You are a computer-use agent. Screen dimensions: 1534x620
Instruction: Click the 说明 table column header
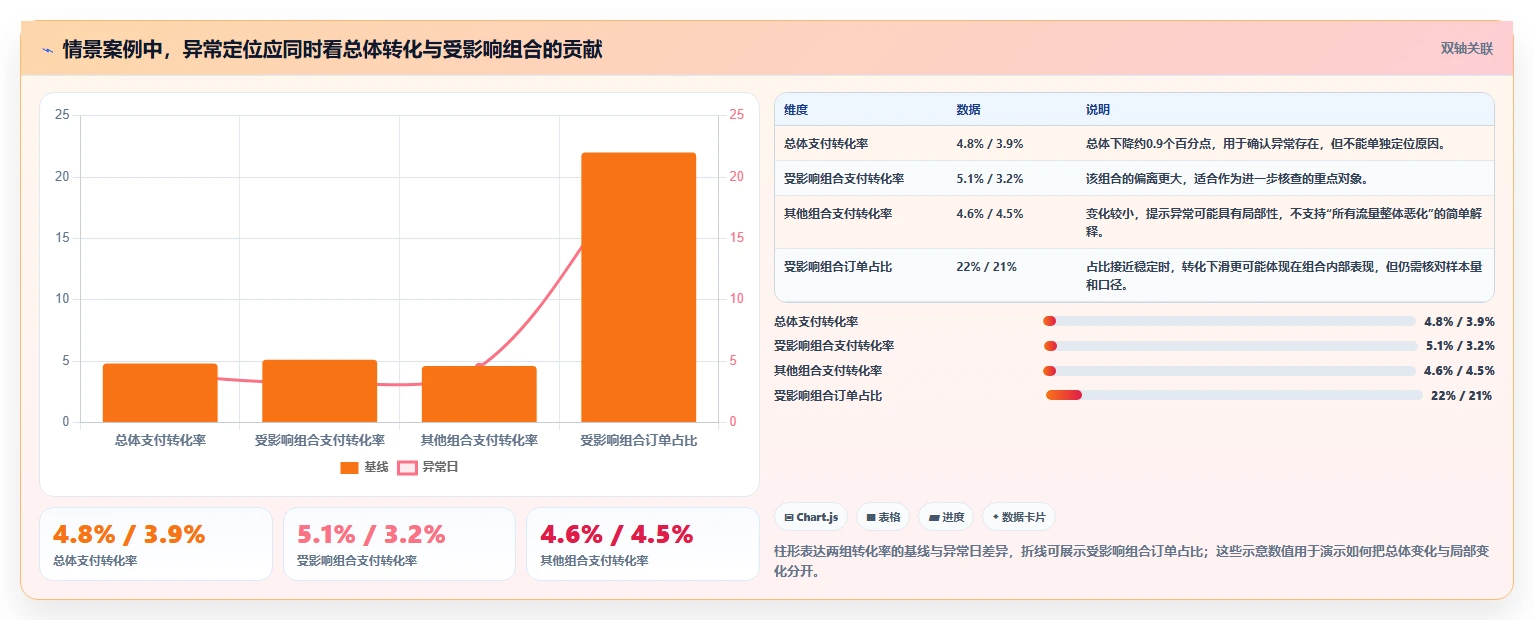pos(1098,109)
